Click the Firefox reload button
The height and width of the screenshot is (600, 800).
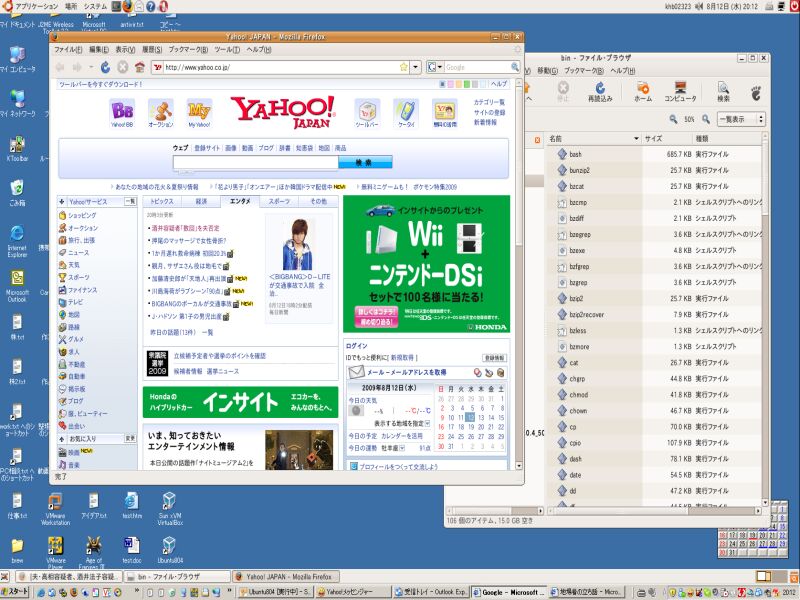105,67
